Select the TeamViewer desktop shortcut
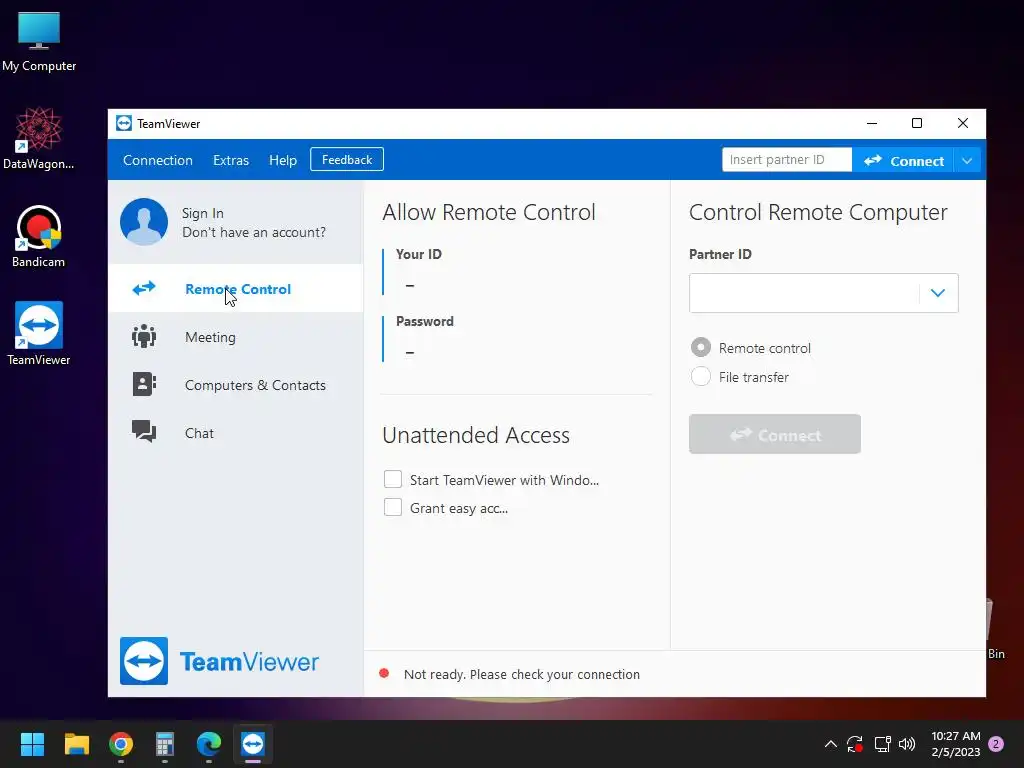Viewport: 1024px width, 768px height. tap(39, 334)
